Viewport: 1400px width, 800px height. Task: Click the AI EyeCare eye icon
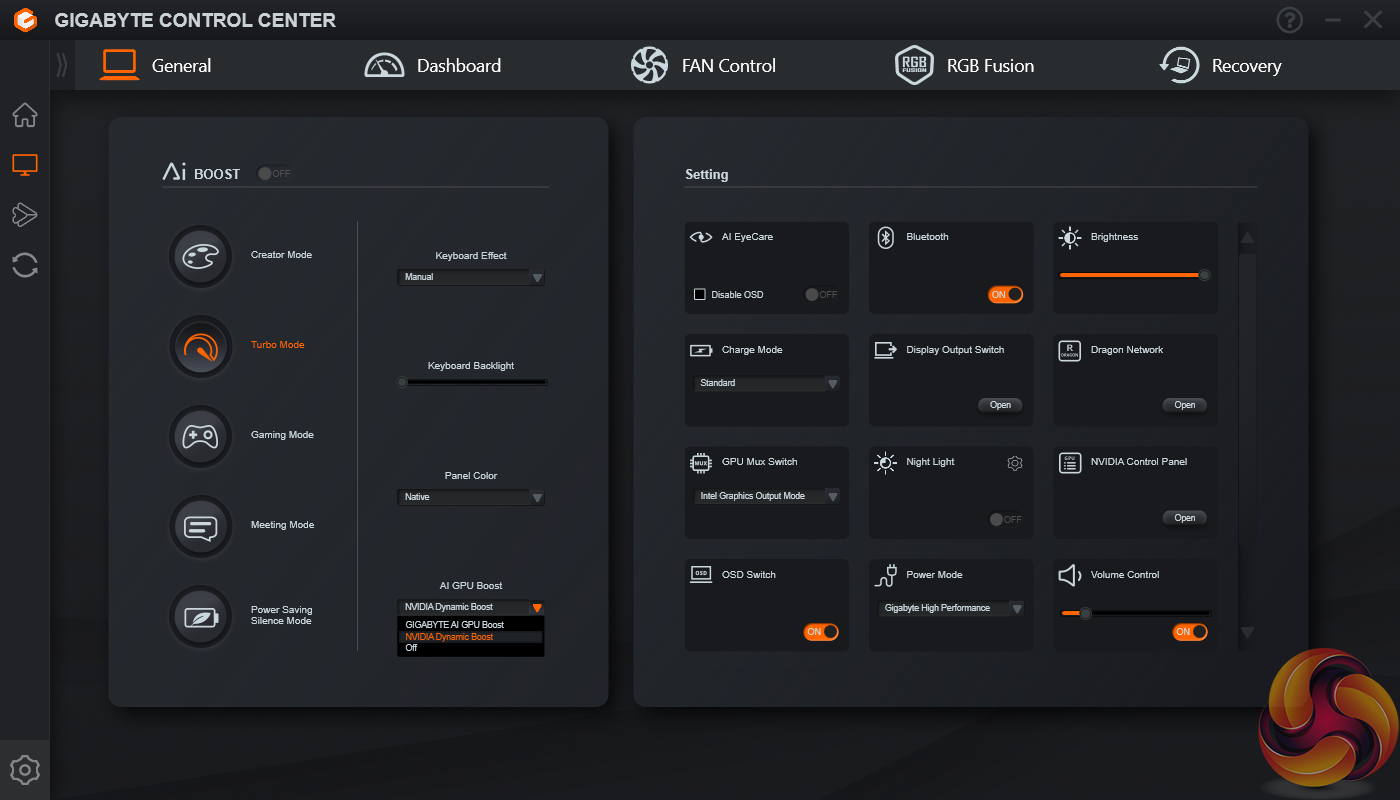tap(701, 238)
